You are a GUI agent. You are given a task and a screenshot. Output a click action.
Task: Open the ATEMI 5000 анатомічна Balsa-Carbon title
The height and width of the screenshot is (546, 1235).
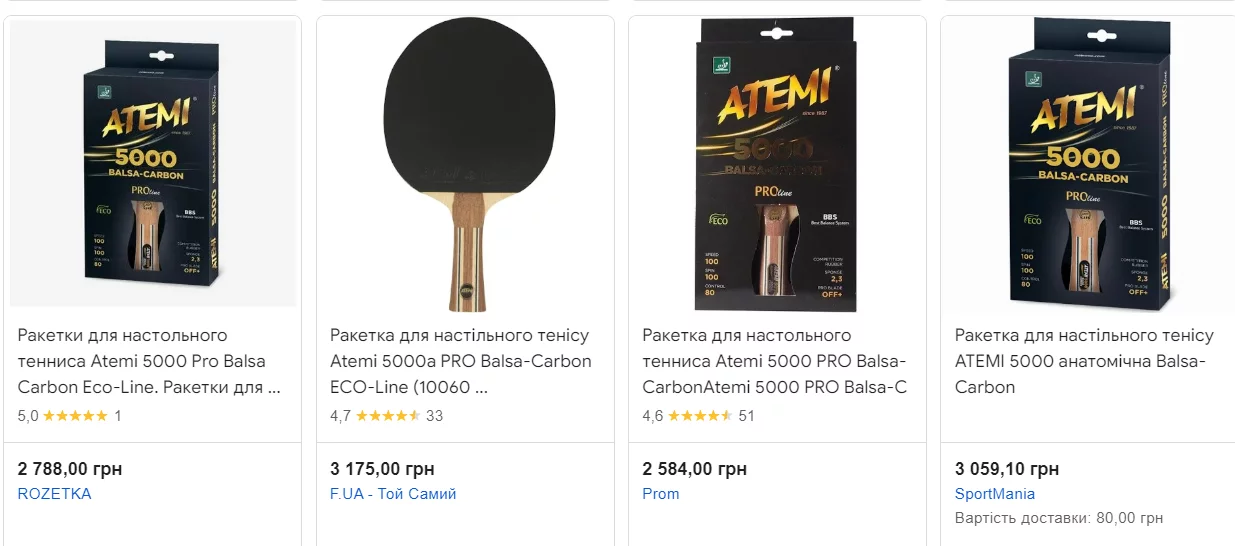(1084, 361)
